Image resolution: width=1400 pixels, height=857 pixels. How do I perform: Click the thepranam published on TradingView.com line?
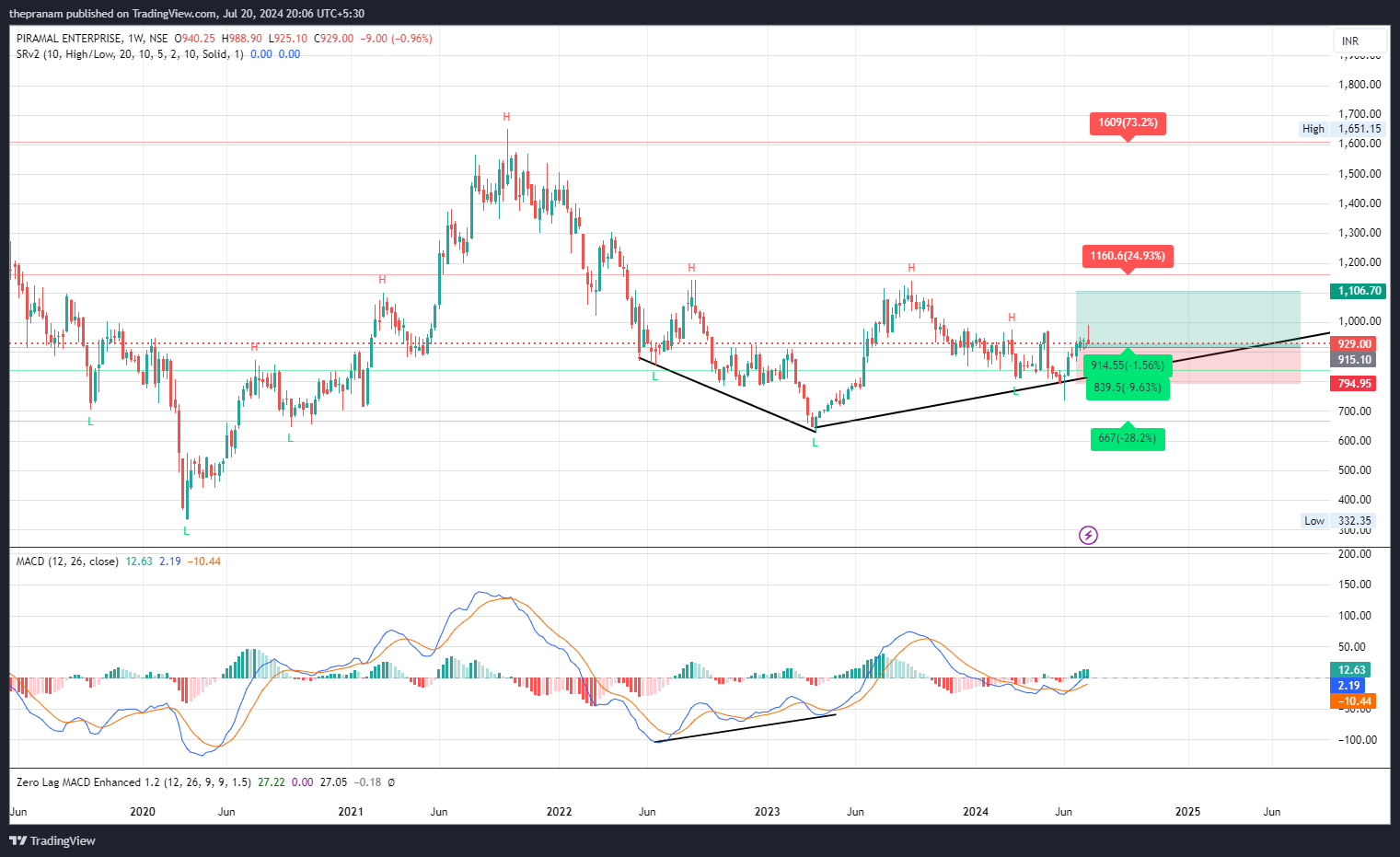click(x=187, y=13)
